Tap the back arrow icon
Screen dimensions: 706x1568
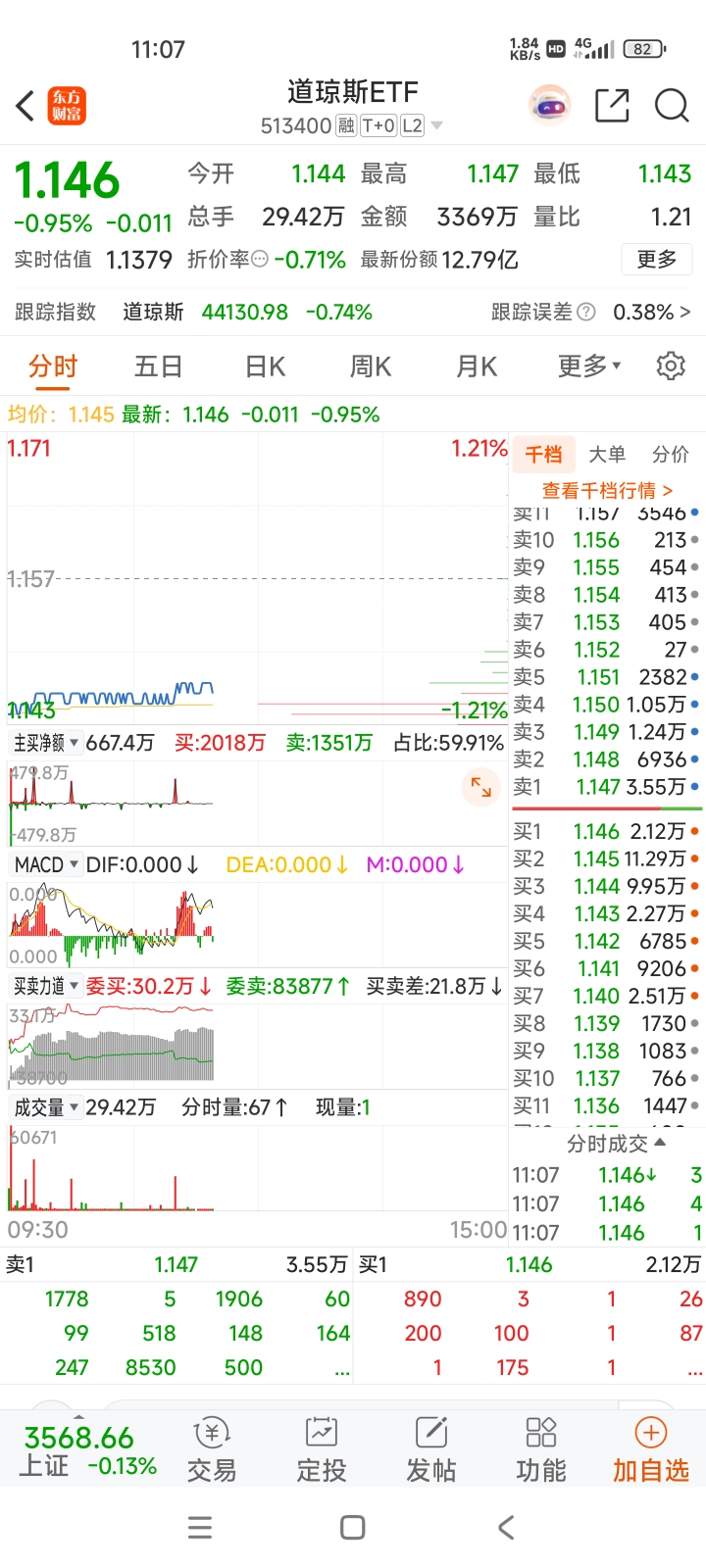pyautogui.click(x=25, y=106)
